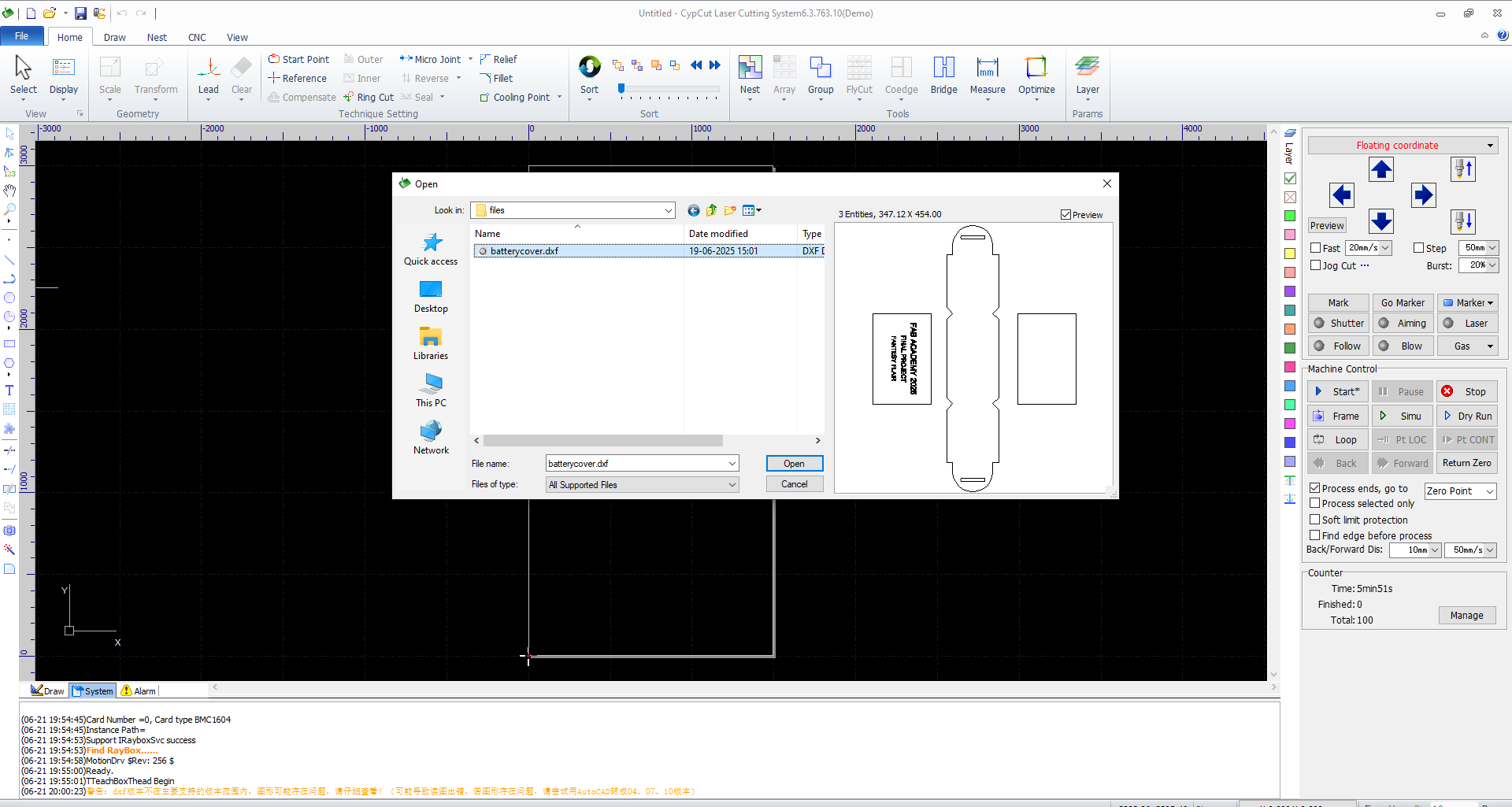Create a new folder in Open dialog
1512x807 pixels.
730,210
